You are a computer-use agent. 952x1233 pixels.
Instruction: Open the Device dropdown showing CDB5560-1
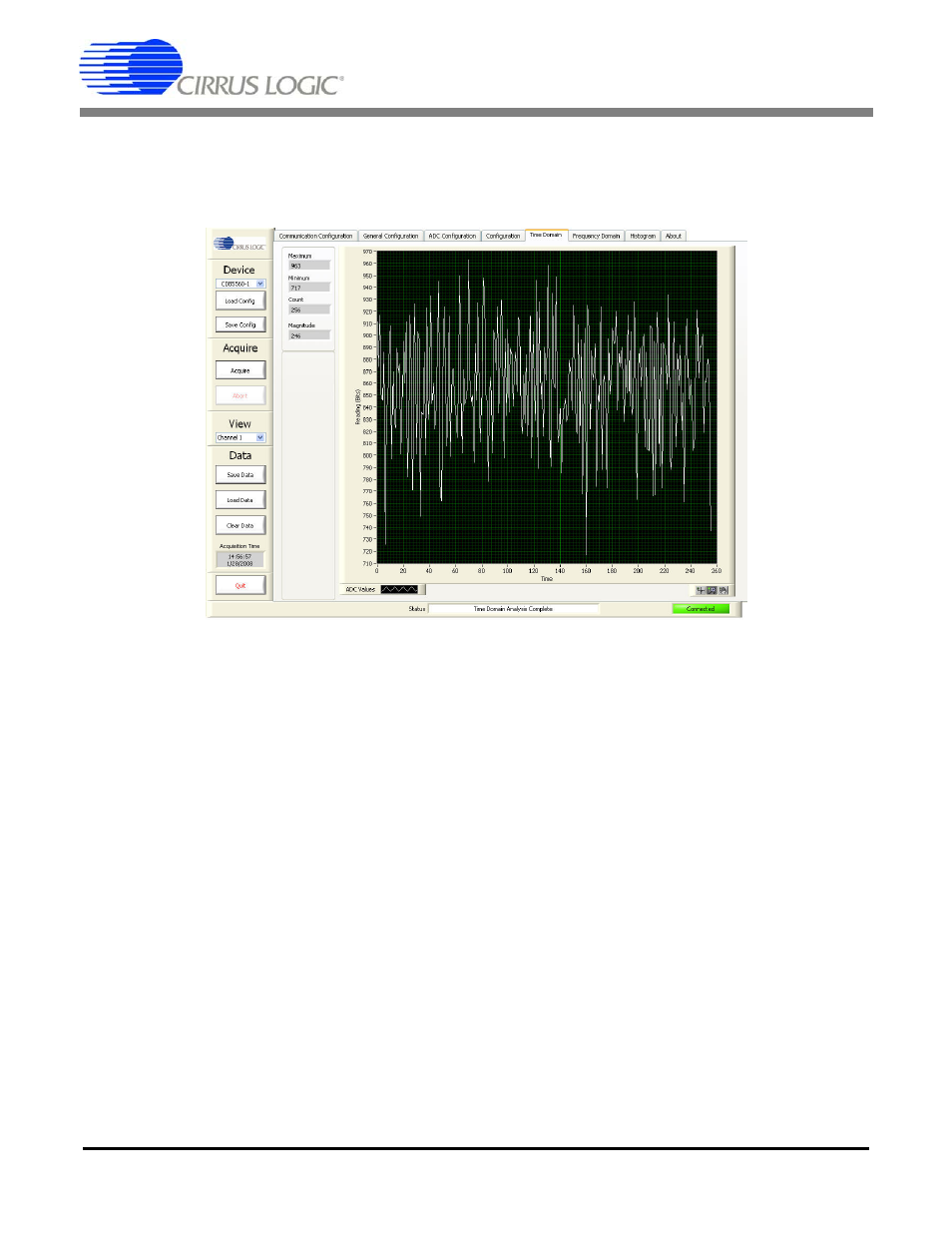click(x=260, y=284)
